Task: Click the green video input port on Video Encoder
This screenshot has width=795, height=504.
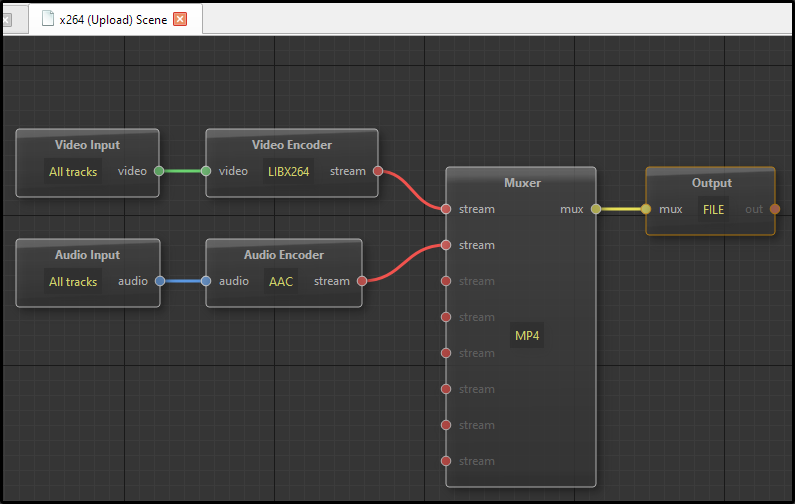Action: (206, 171)
